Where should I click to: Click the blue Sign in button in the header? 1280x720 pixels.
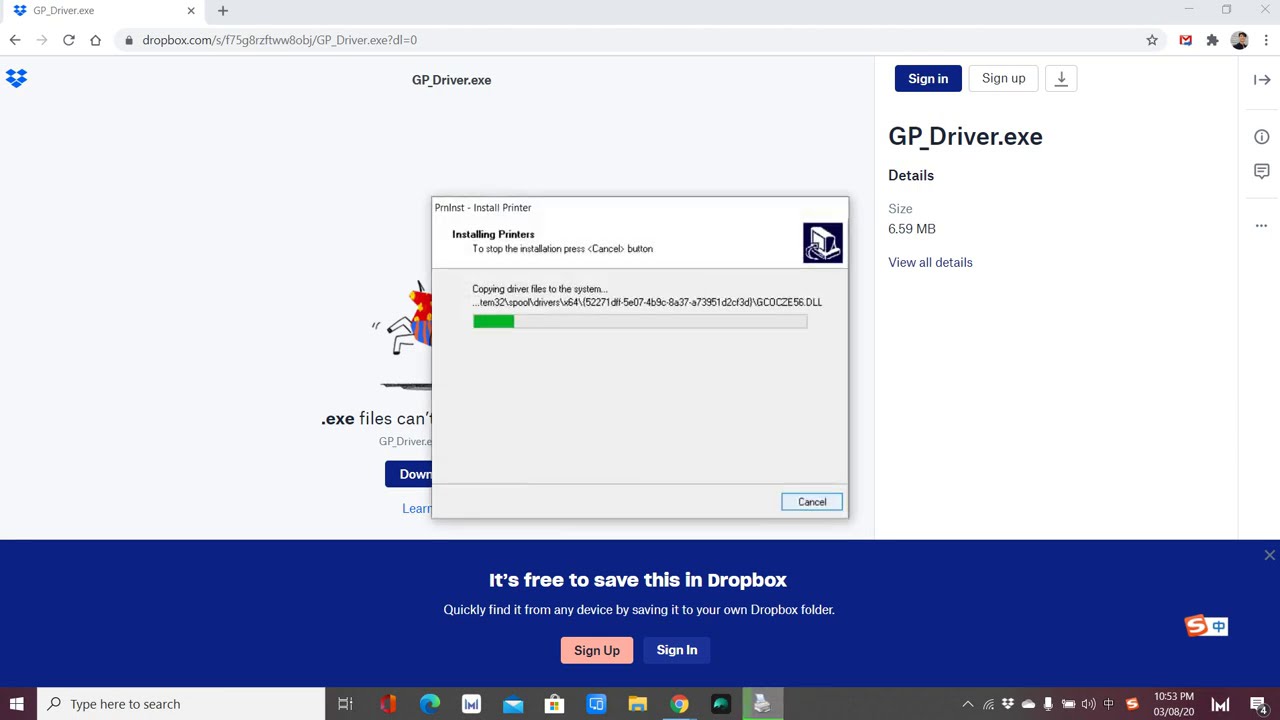coord(928,79)
